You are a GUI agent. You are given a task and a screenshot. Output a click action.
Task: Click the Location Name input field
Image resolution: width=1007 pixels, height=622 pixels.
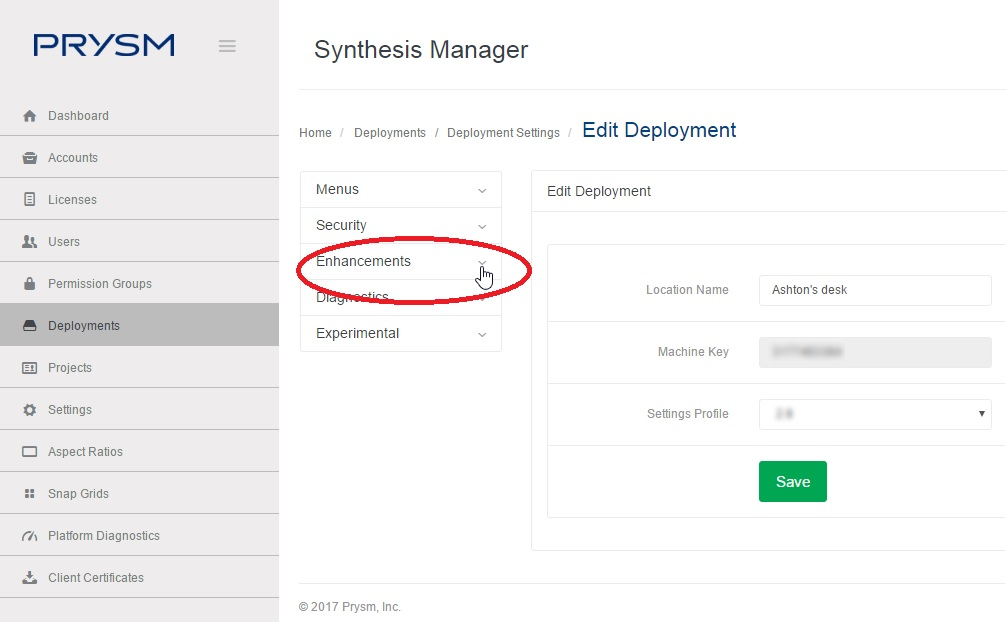click(875, 290)
